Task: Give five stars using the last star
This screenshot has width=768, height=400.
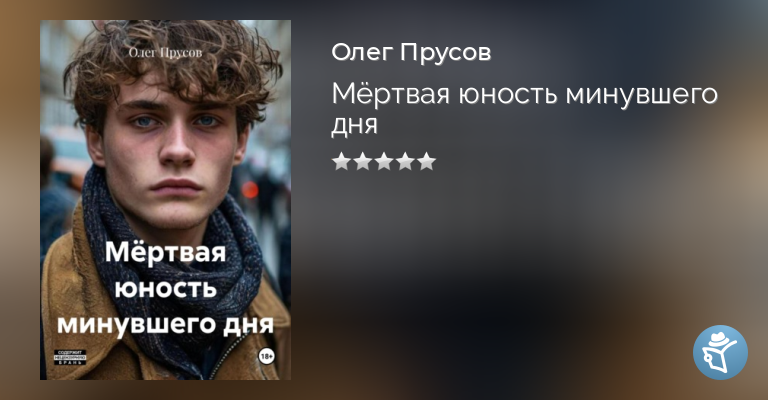Action: tap(427, 161)
